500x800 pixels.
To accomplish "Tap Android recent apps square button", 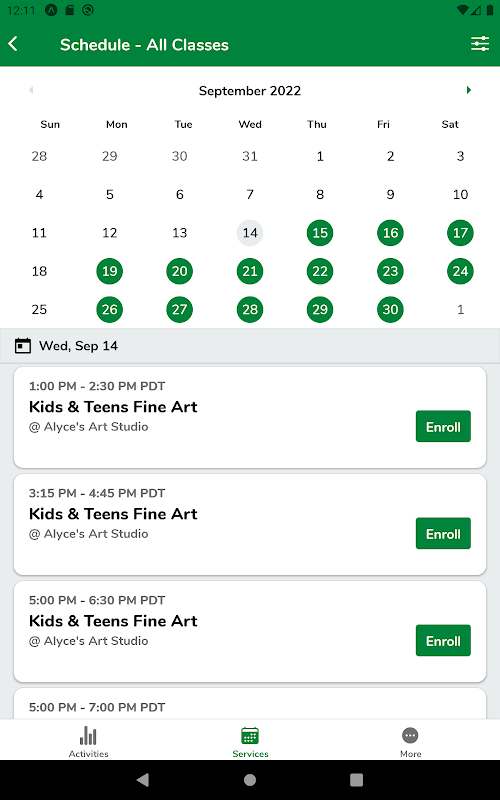I will pos(357,780).
